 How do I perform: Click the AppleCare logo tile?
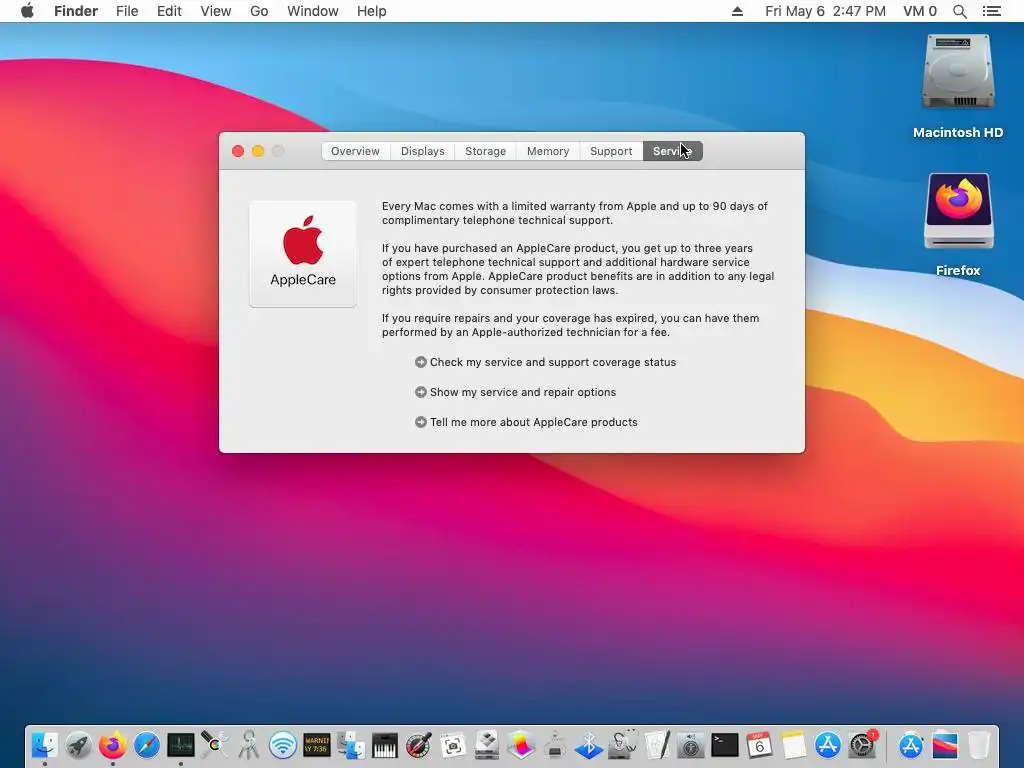[x=303, y=254]
